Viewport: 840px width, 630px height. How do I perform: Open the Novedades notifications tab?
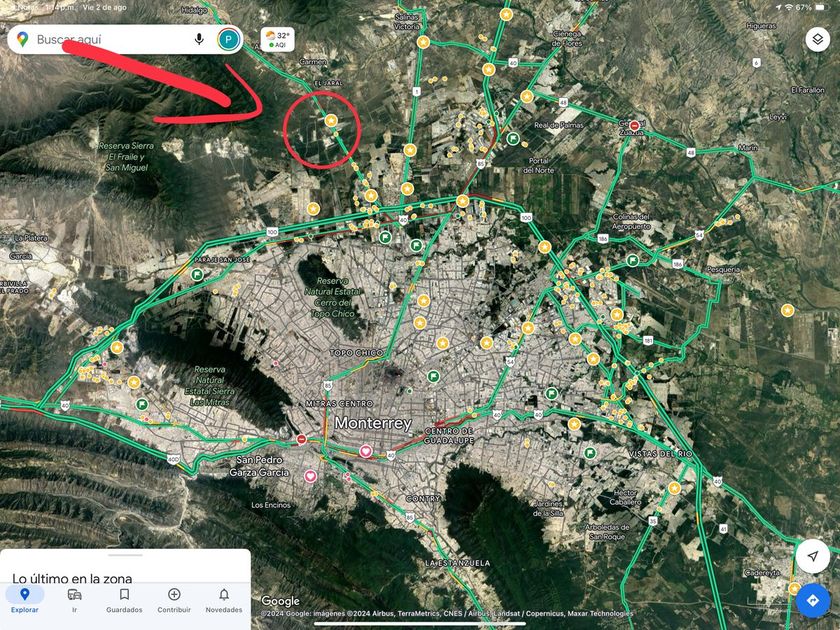click(x=224, y=600)
